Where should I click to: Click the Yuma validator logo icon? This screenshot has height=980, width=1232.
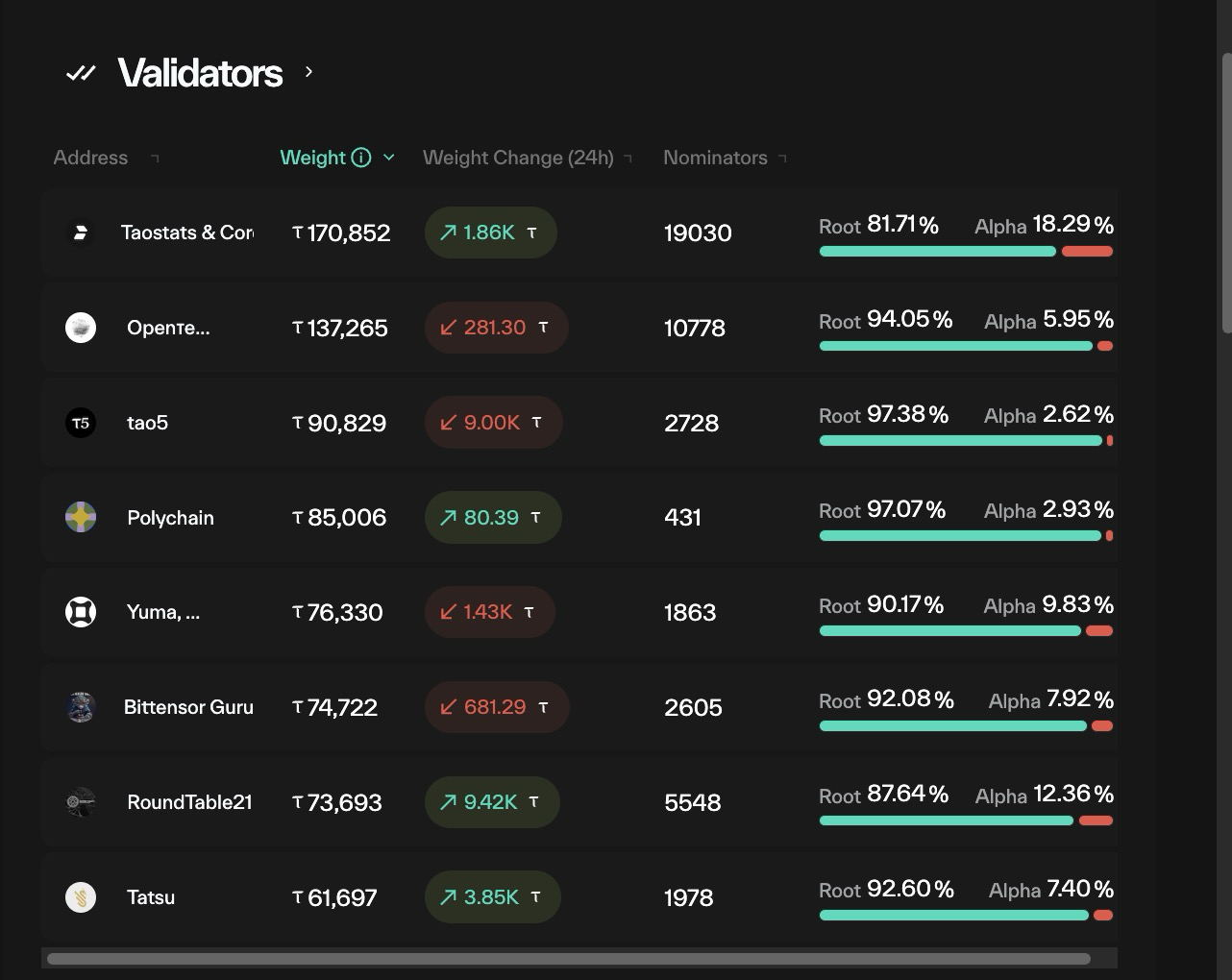(x=81, y=612)
